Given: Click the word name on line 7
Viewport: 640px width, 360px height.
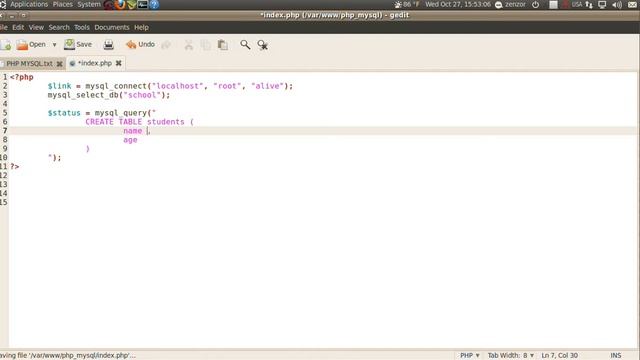Looking at the screenshot, I should click(133, 131).
